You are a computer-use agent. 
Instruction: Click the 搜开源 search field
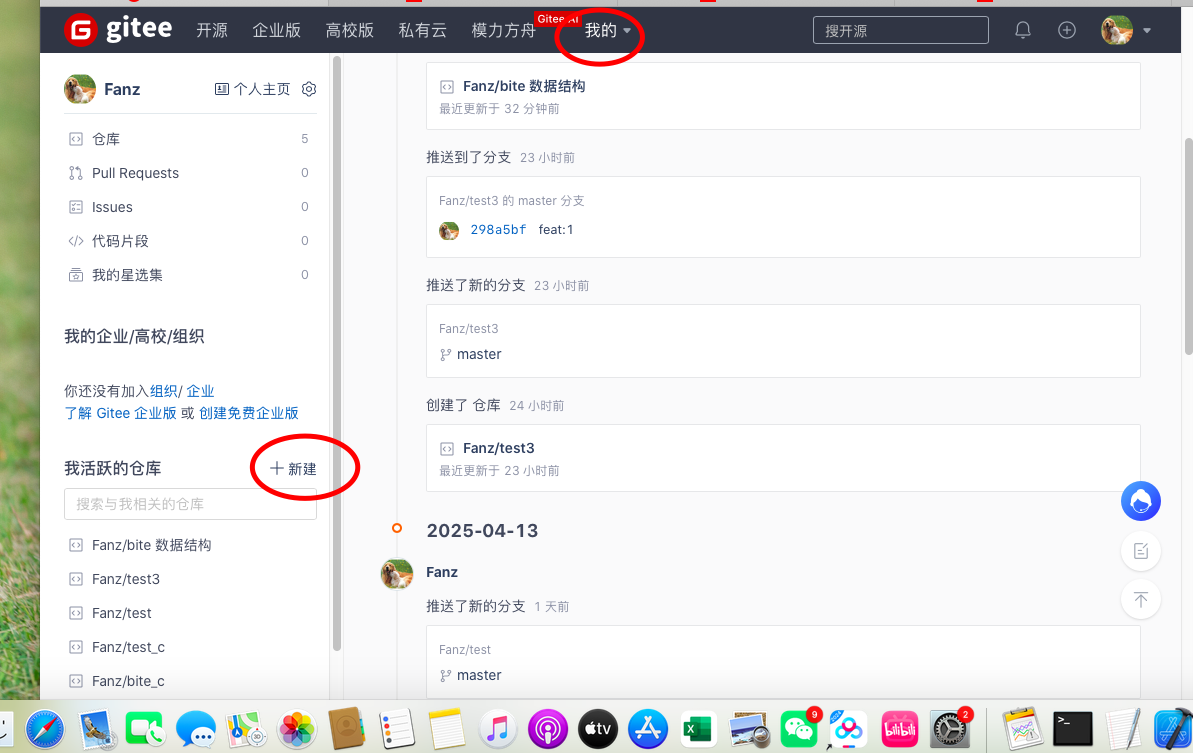click(899, 29)
